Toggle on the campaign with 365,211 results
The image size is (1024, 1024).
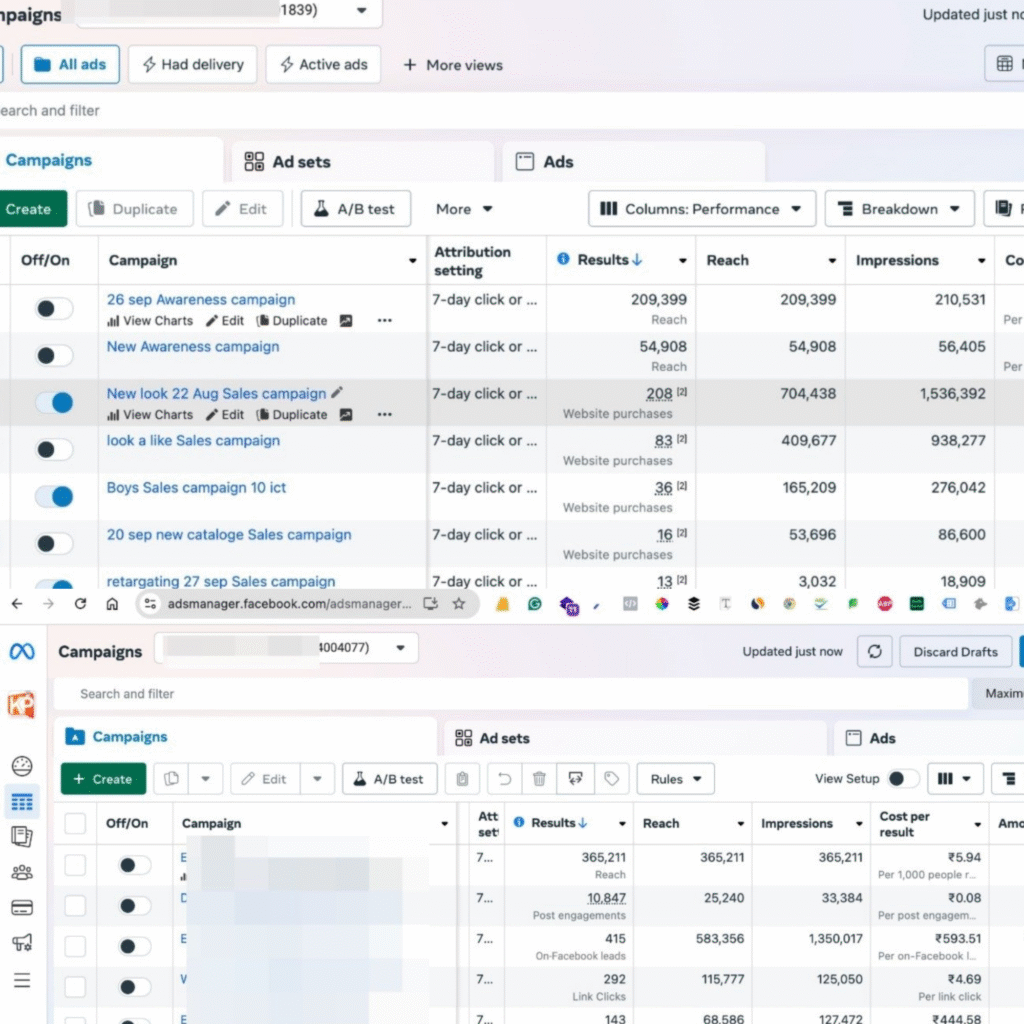[135, 865]
